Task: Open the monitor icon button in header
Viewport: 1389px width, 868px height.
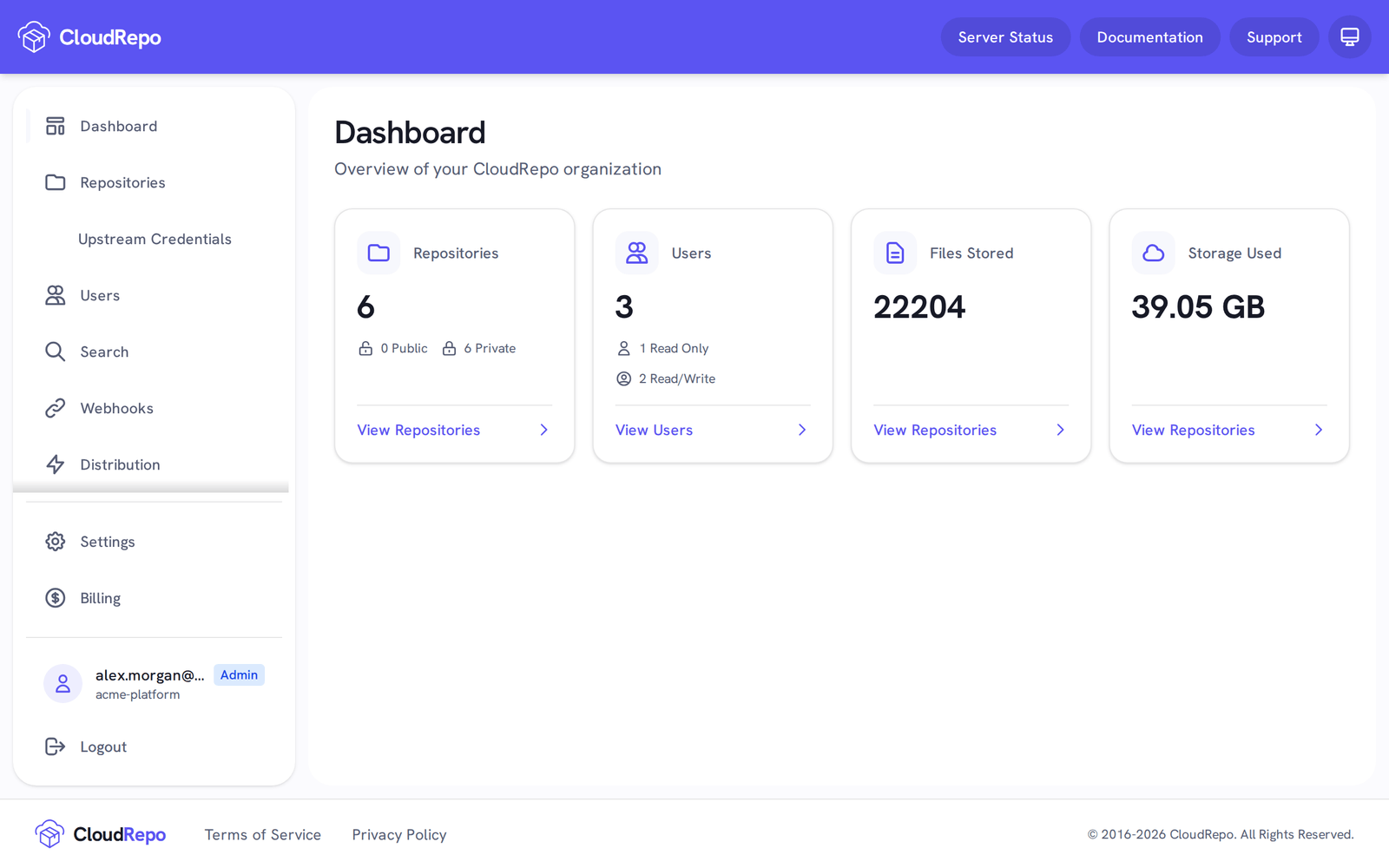Action: pos(1350,37)
